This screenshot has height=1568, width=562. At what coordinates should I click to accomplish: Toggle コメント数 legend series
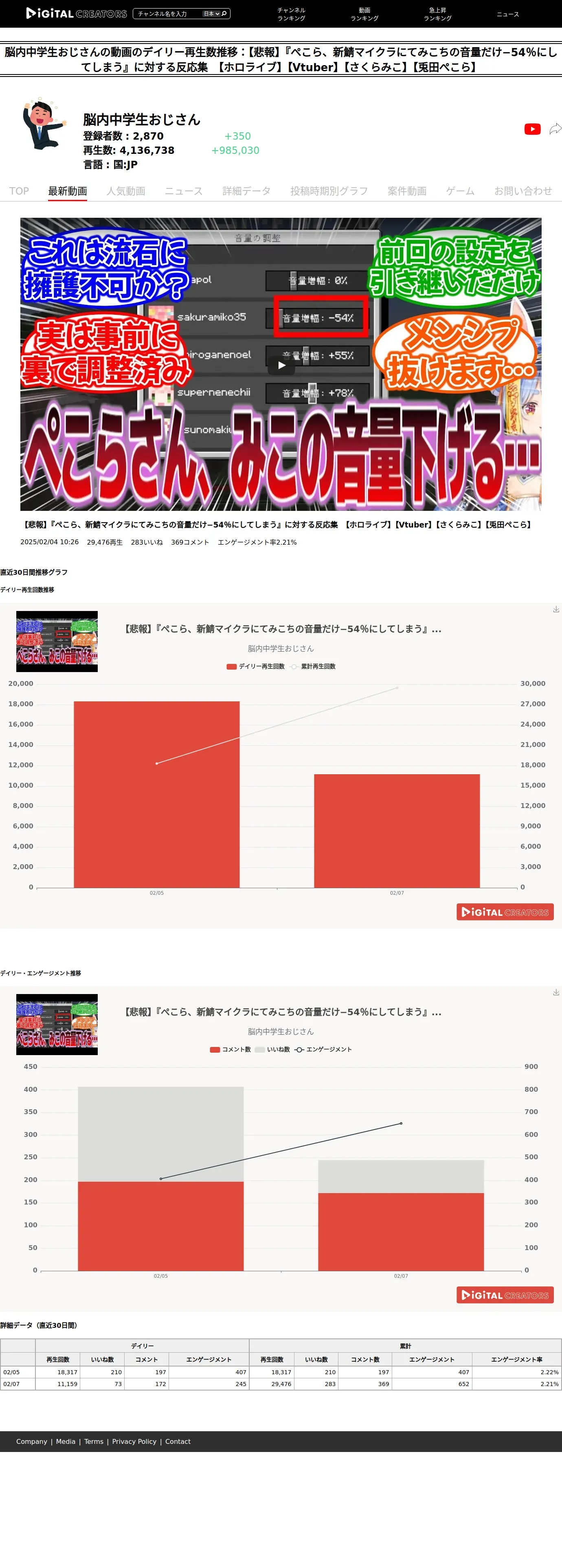(x=230, y=1049)
